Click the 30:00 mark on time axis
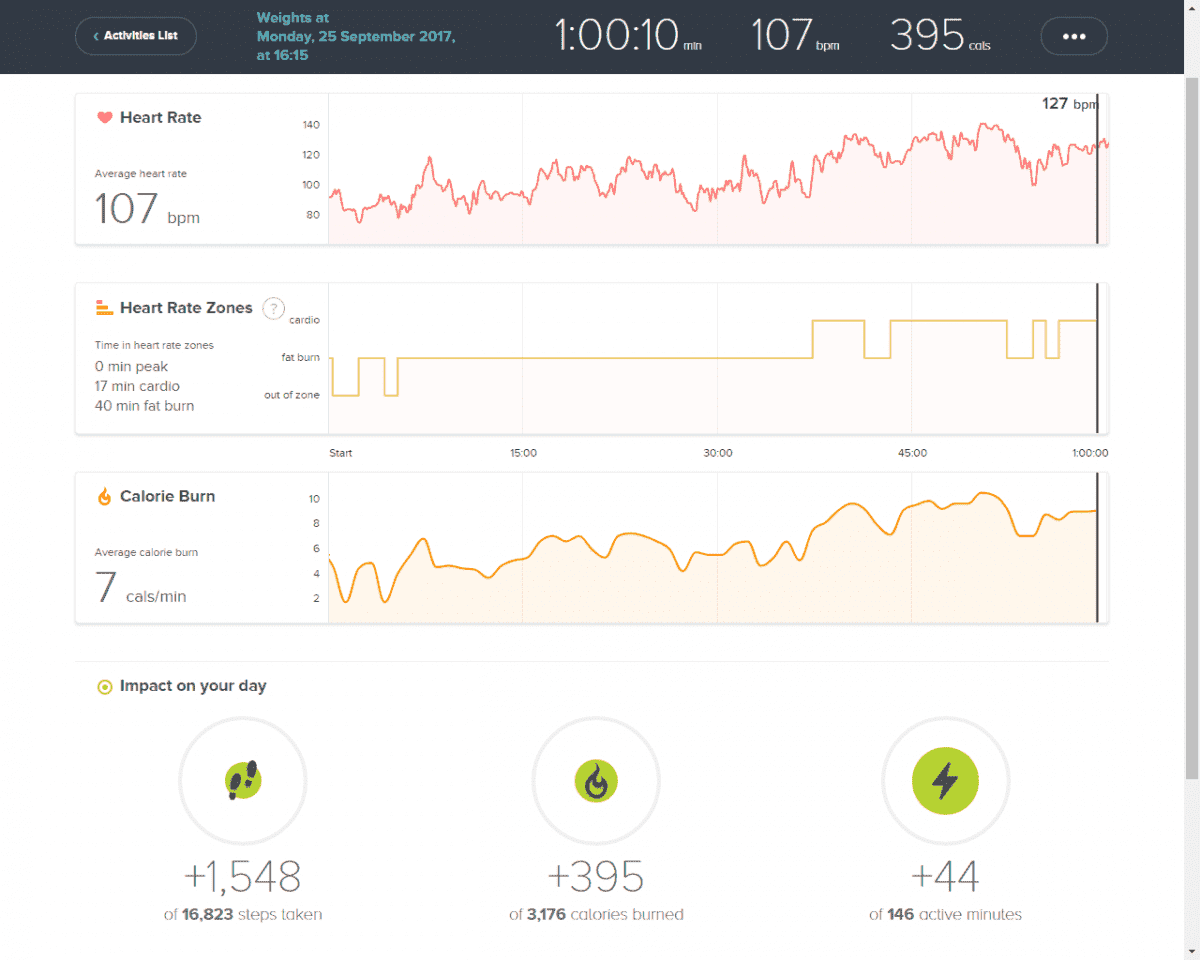The height and width of the screenshot is (960, 1200). point(717,453)
